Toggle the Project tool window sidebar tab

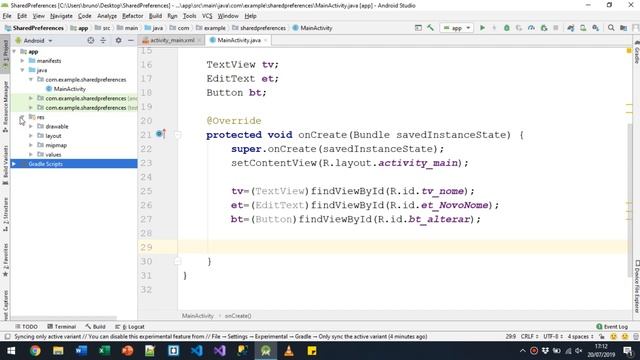tap(5, 54)
